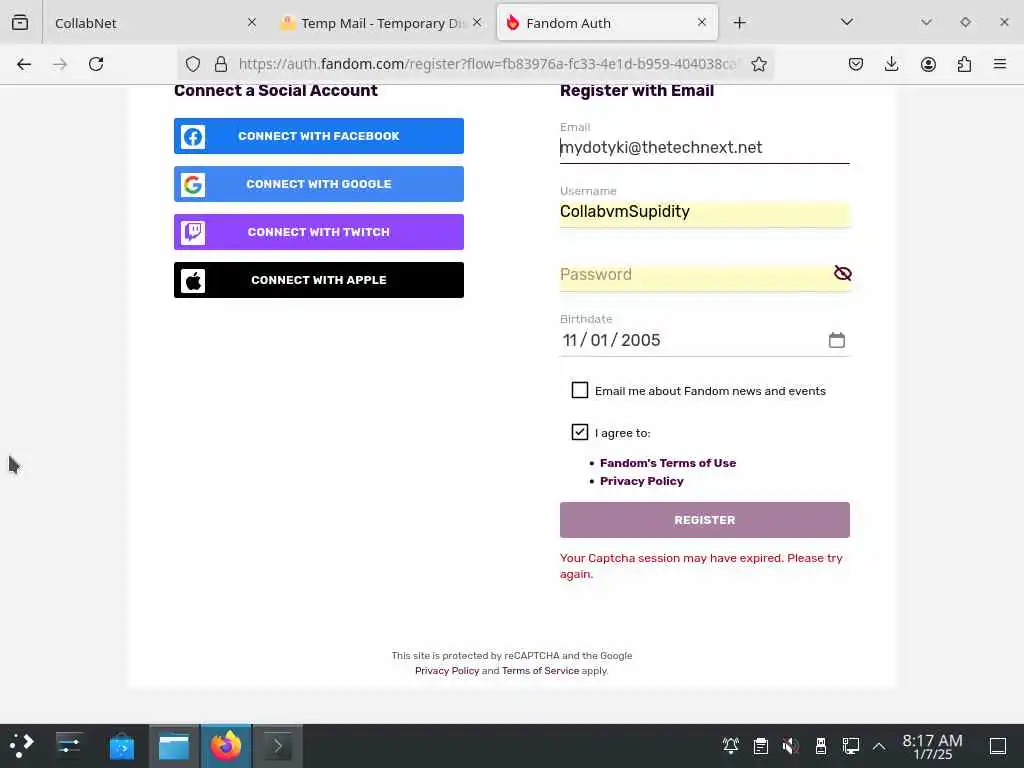View site security padlock info
The width and height of the screenshot is (1024, 768).
221,64
